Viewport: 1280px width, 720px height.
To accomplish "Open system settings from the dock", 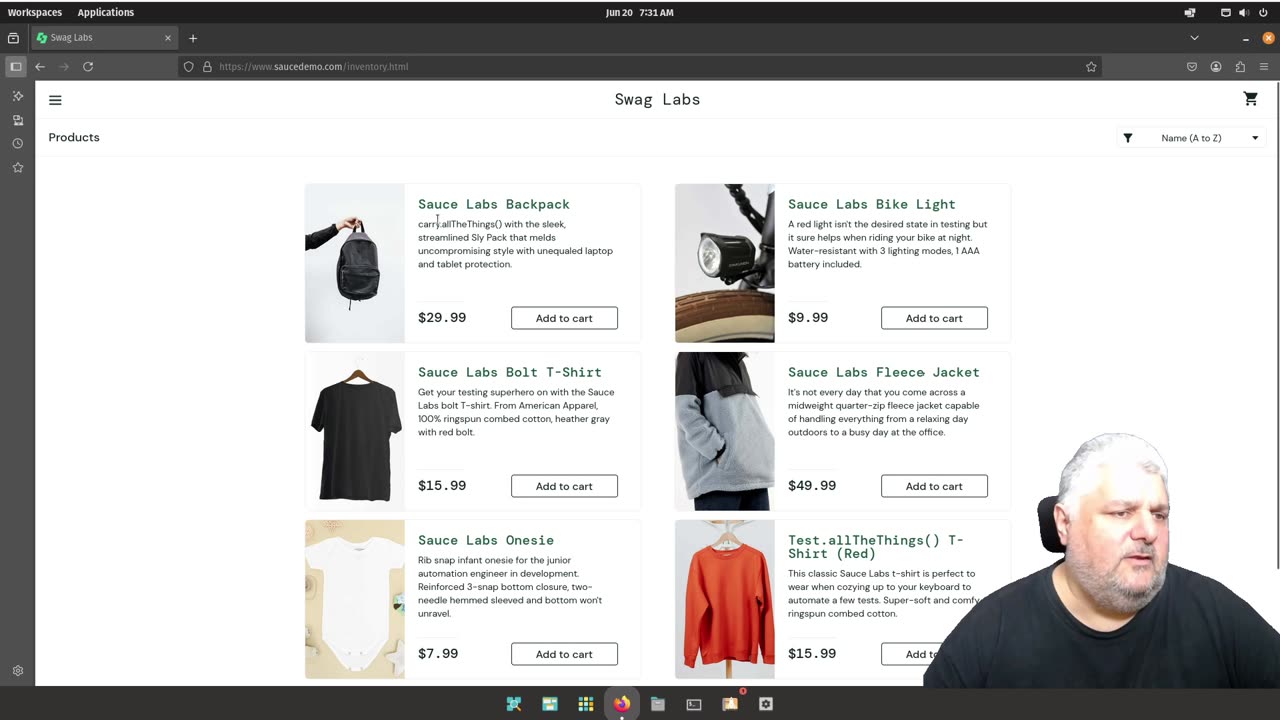I will [766, 704].
